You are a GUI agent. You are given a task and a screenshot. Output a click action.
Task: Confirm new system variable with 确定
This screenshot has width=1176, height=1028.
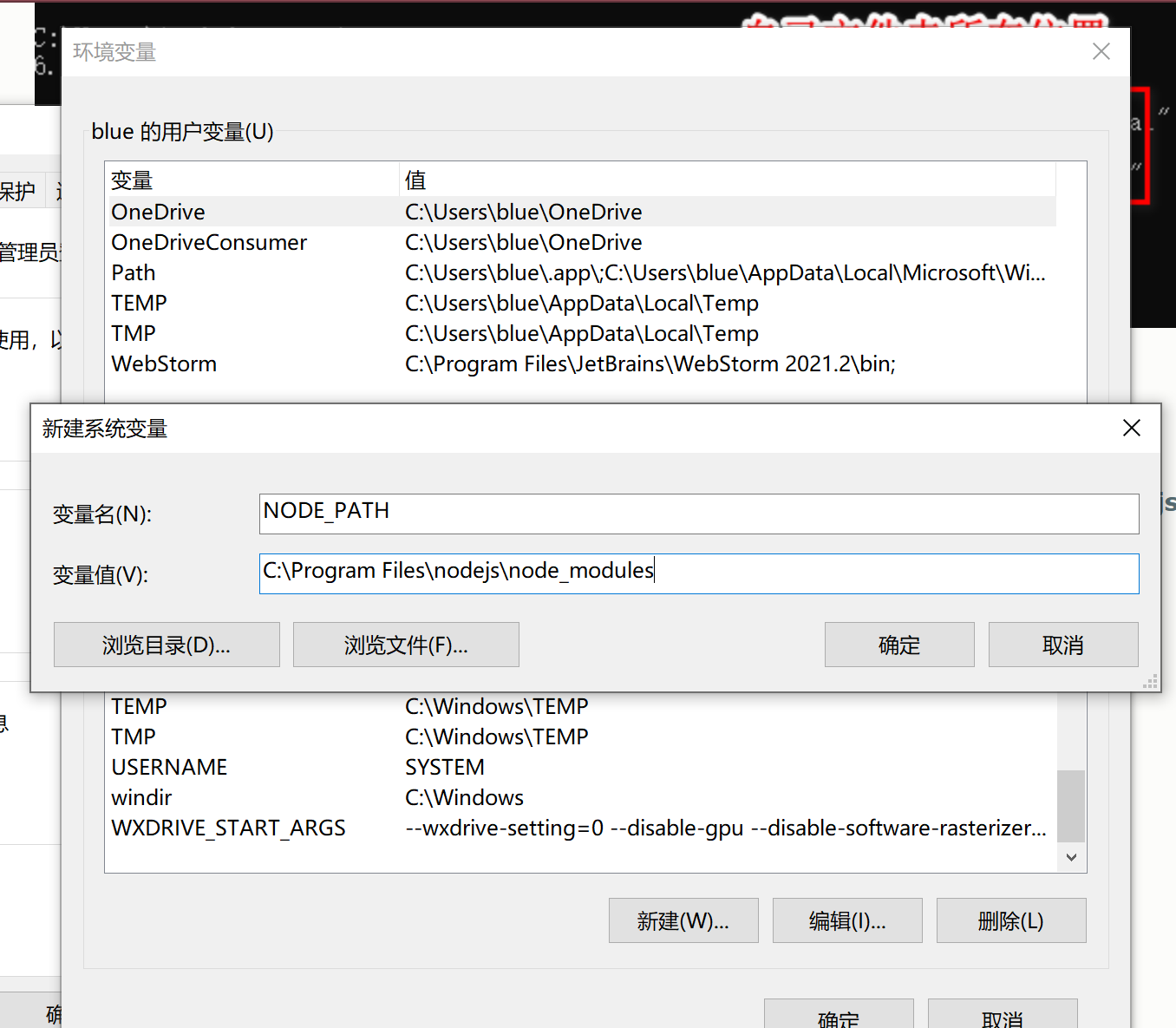point(899,645)
